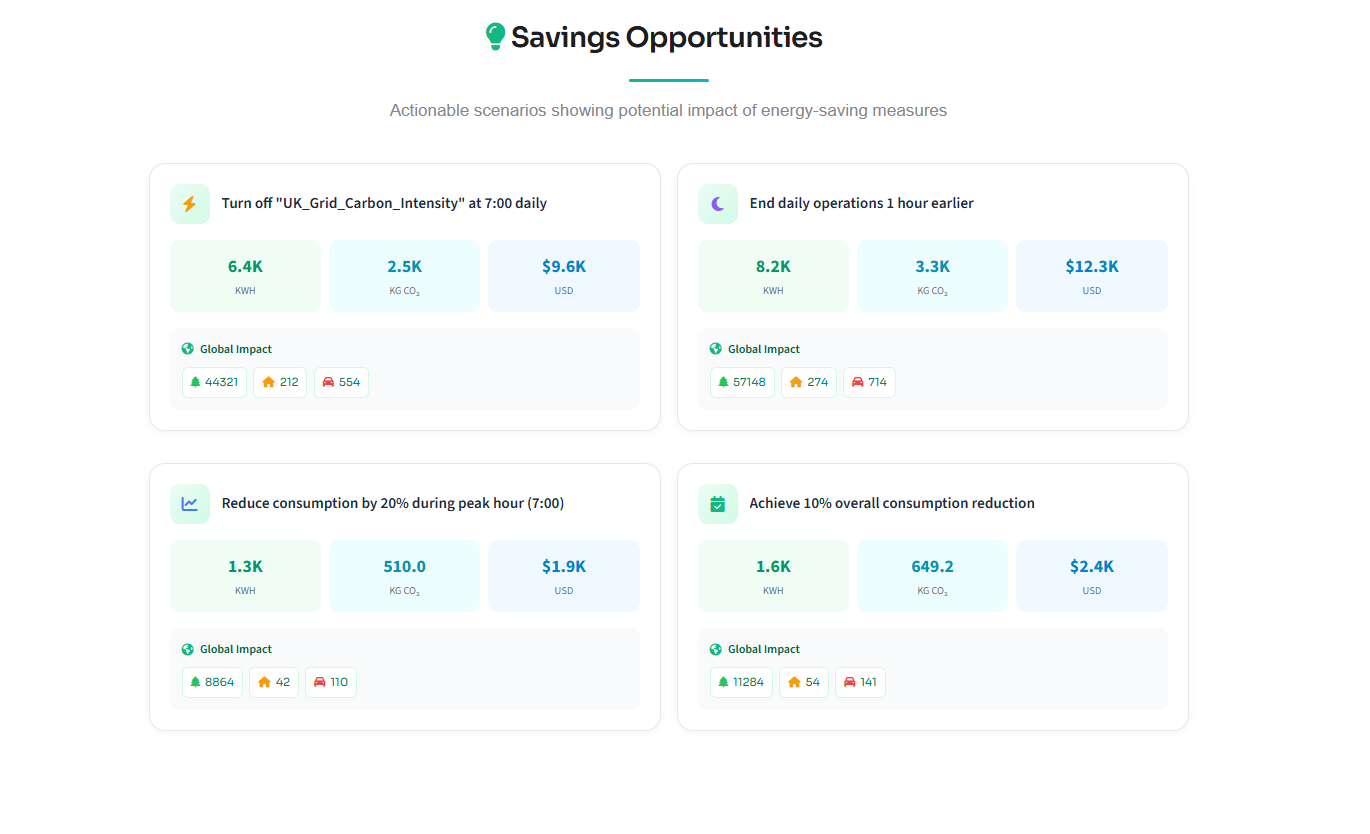Click the globe icon in End daily operations' Global Impact
Screen dimensions: 1370x834
click(715, 349)
